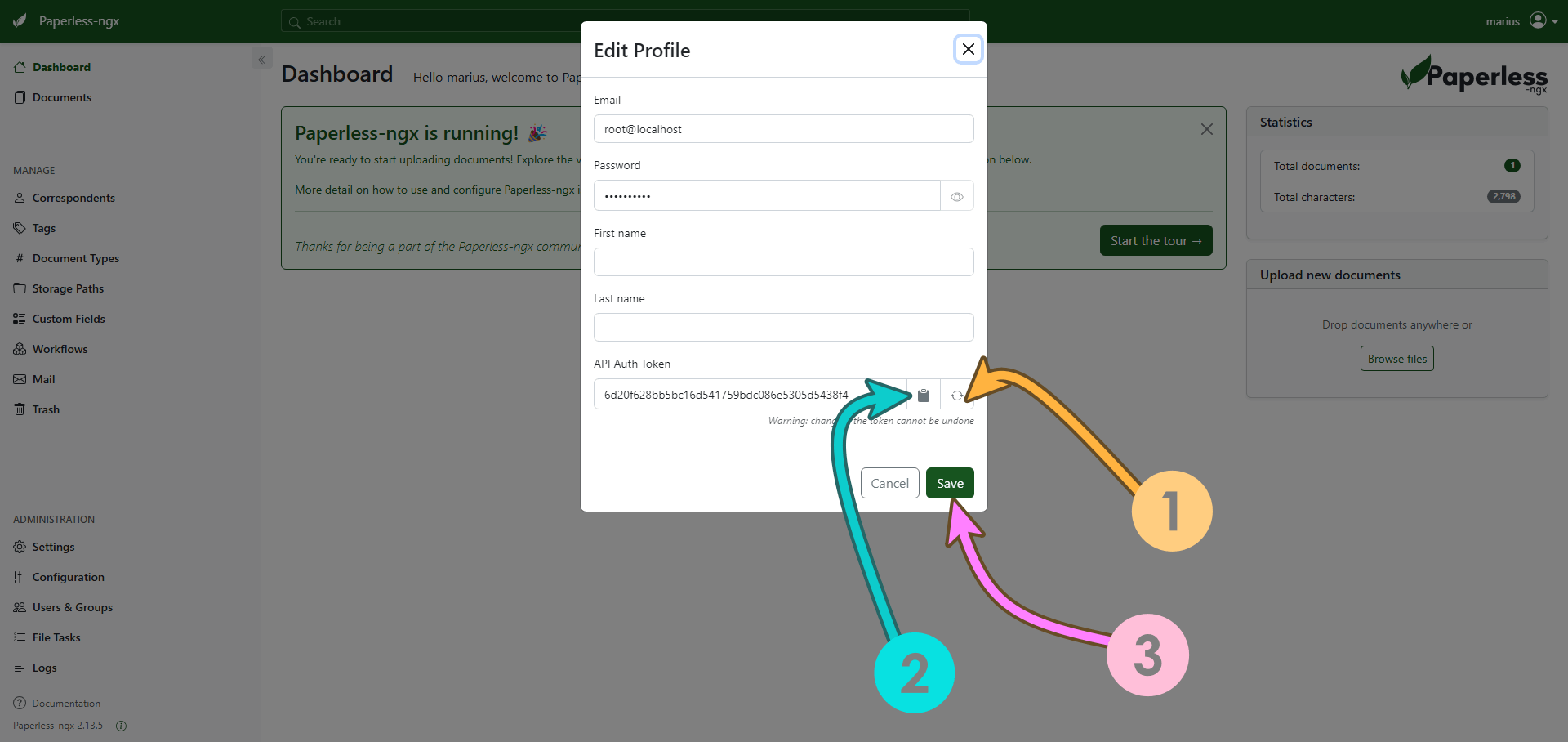
Task: Open the Tags page
Action: [44, 228]
